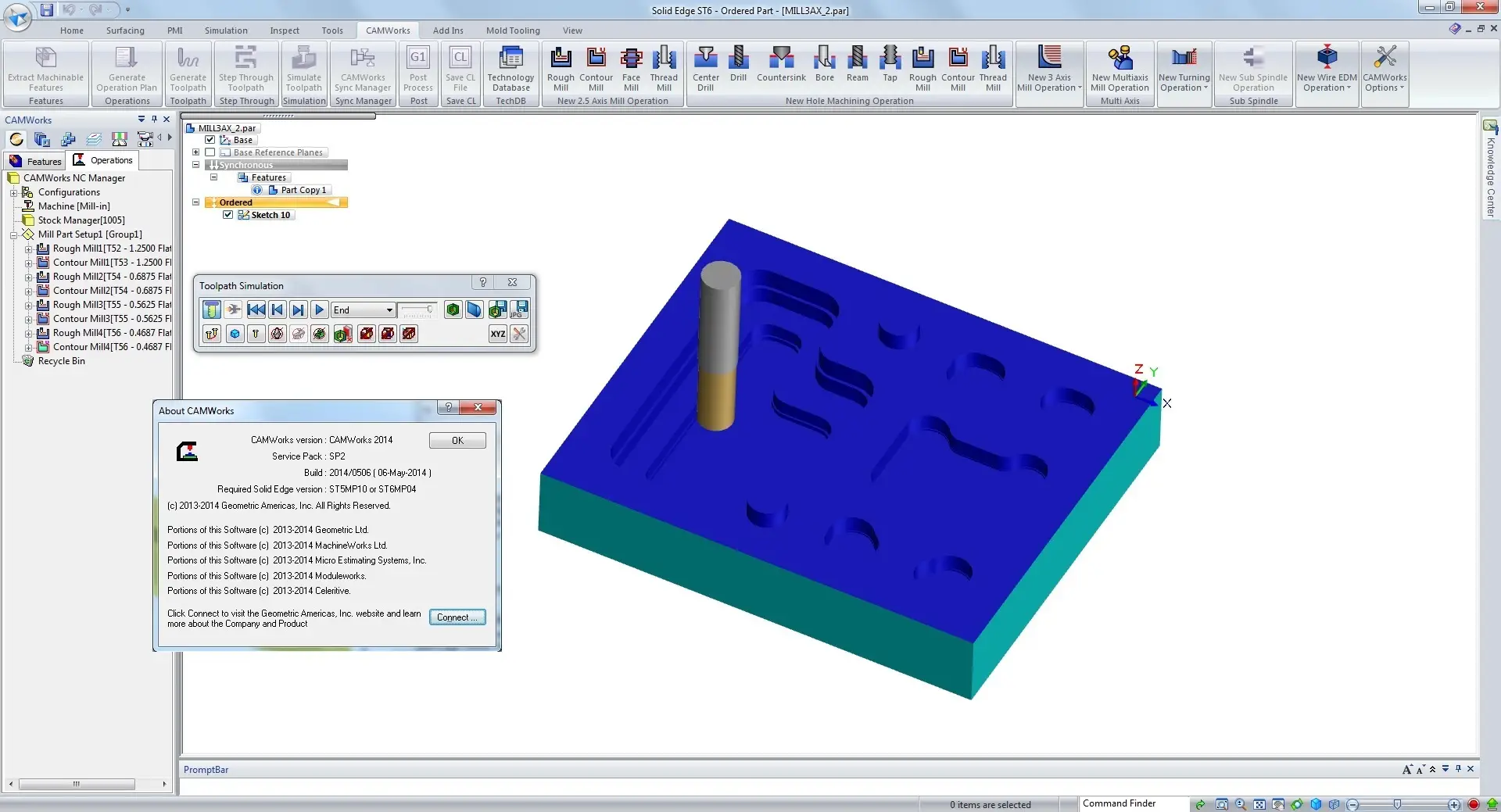Click the turbo mode rocket icon
The height and width of the screenshot is (812, 1501).
coord(234,309)
